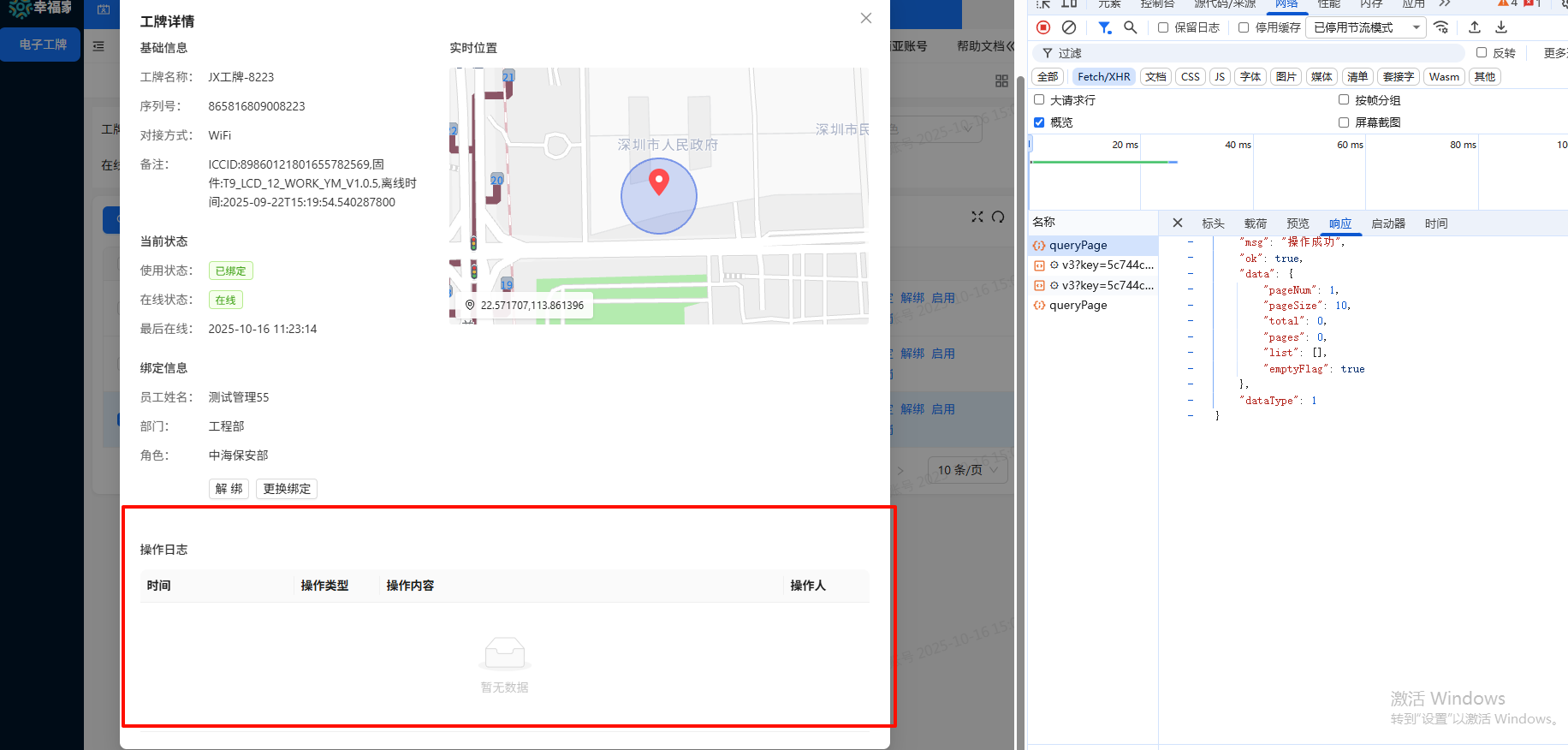The height and width of the screenshot is (750, 1568).
Task: Select the CSS filter chip
Action: [x=1191, y=77]
